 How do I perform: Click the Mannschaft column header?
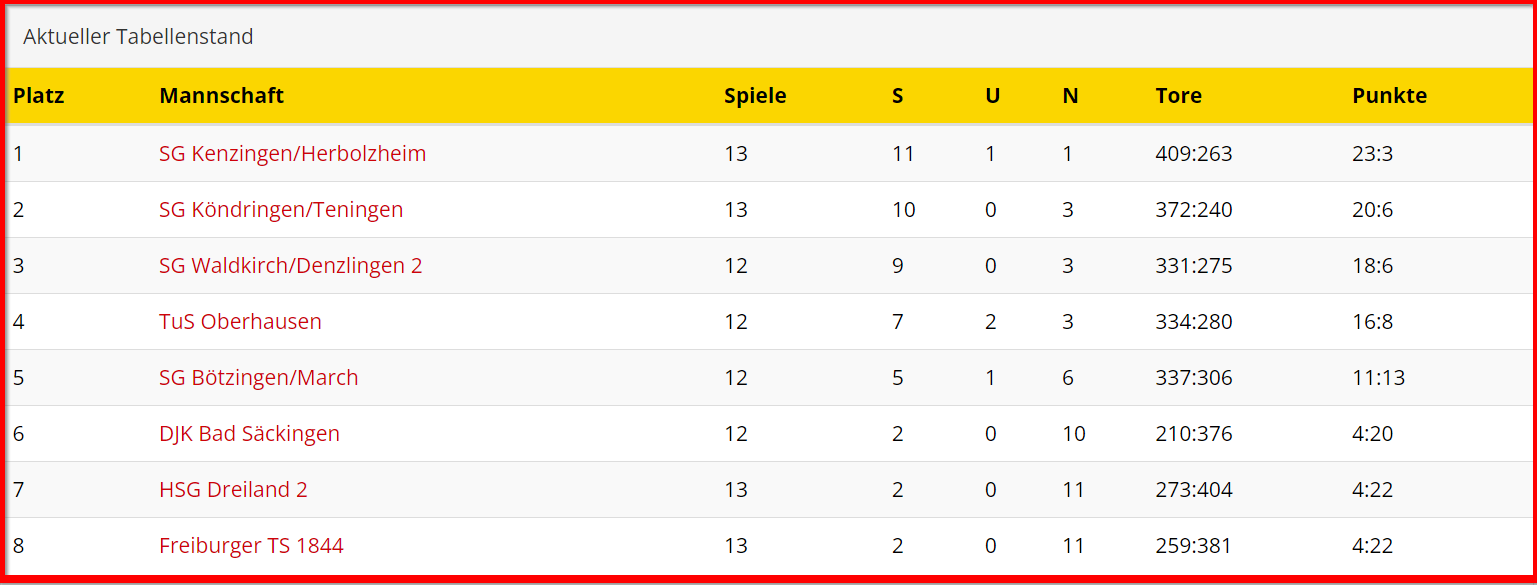point(221,96)
